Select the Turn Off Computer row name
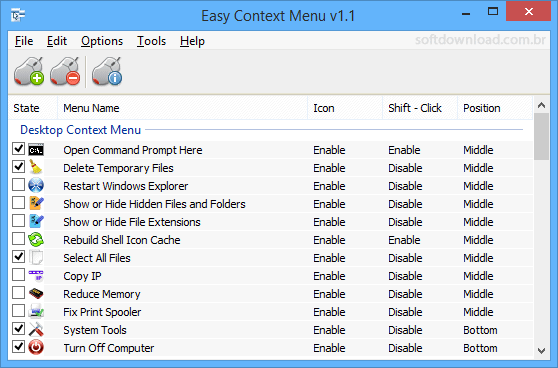 pos(109,348)
